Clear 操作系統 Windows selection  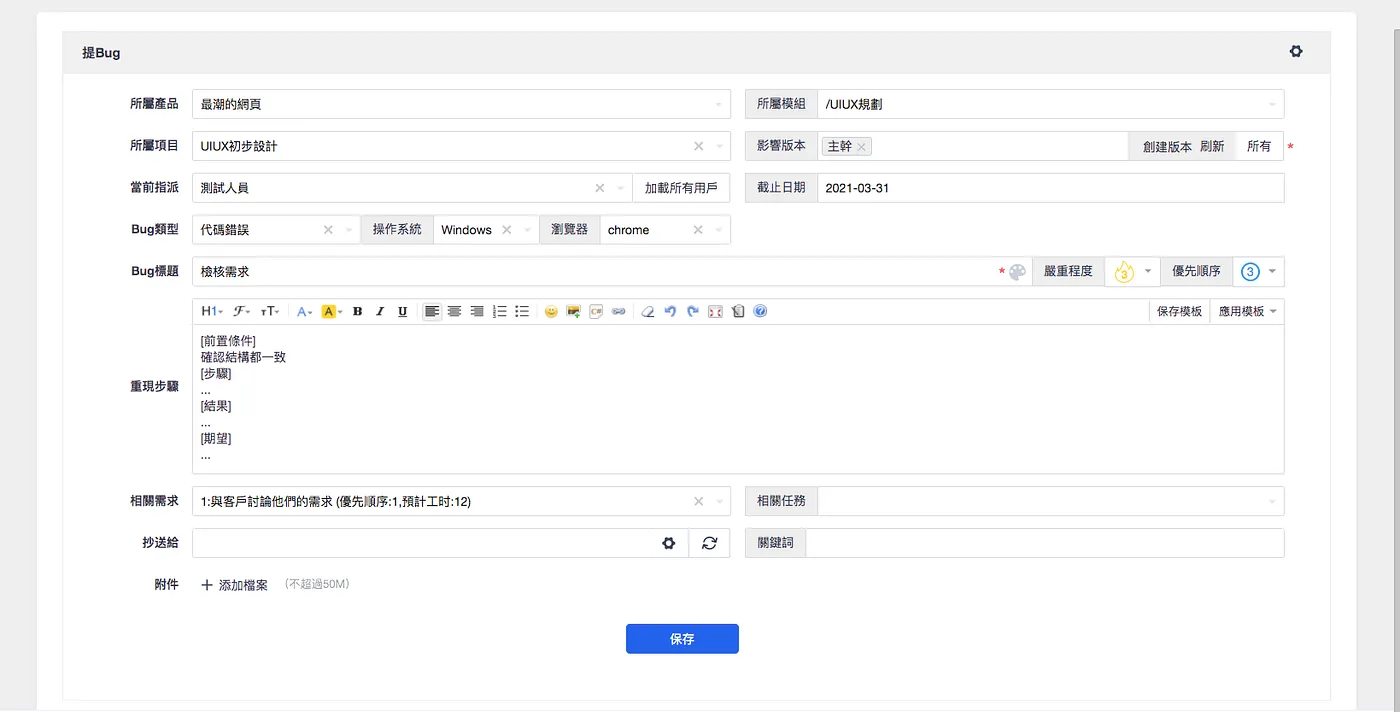point(507,230)
